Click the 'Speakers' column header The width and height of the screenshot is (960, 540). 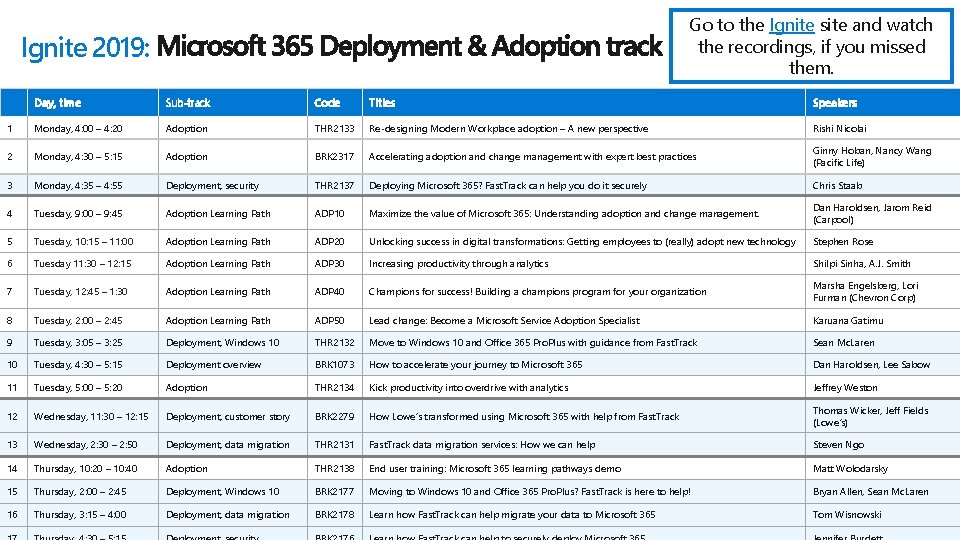[834, 103]
